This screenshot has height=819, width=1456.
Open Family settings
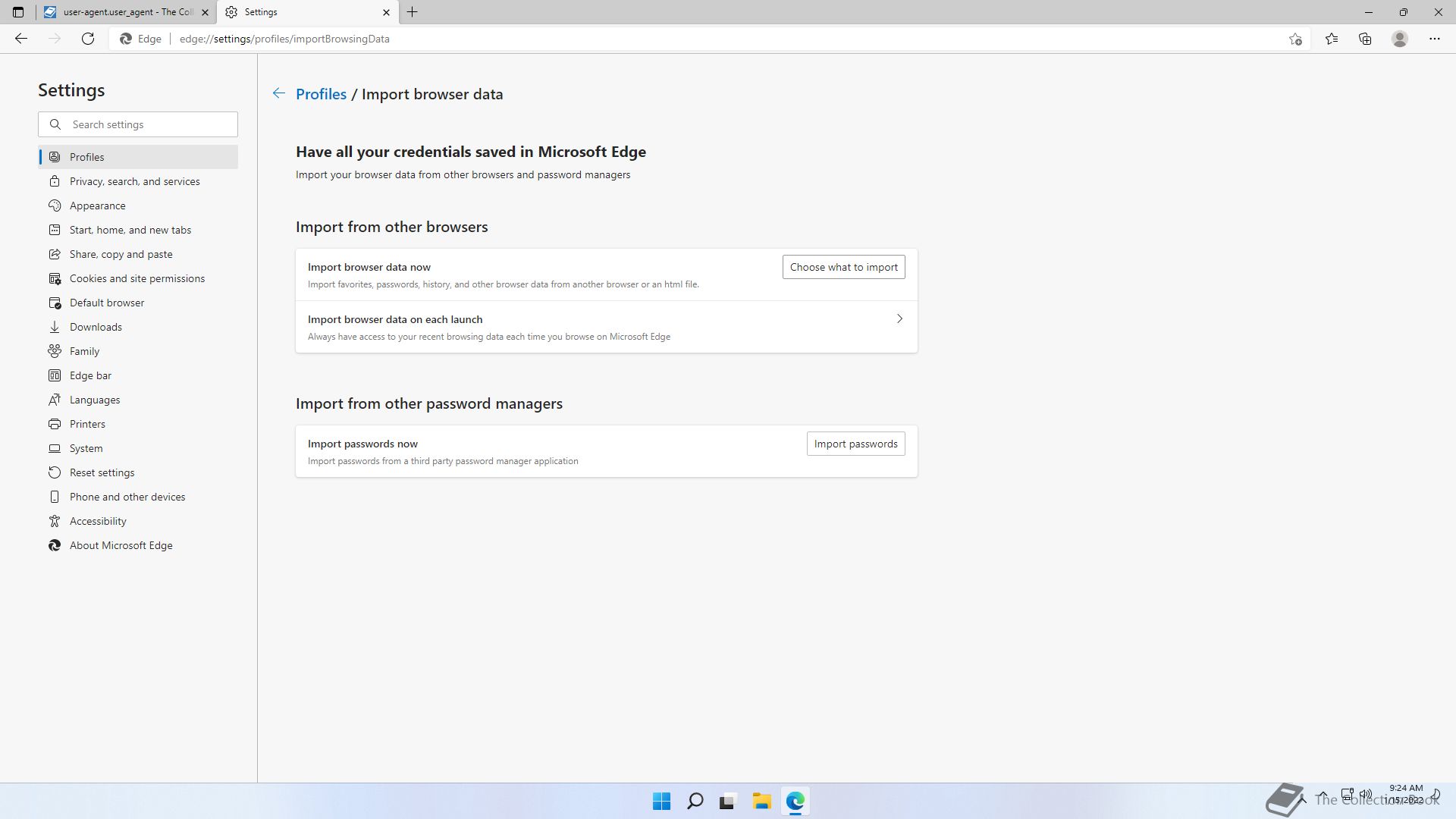pyautogui.click(x=138, y=351)
